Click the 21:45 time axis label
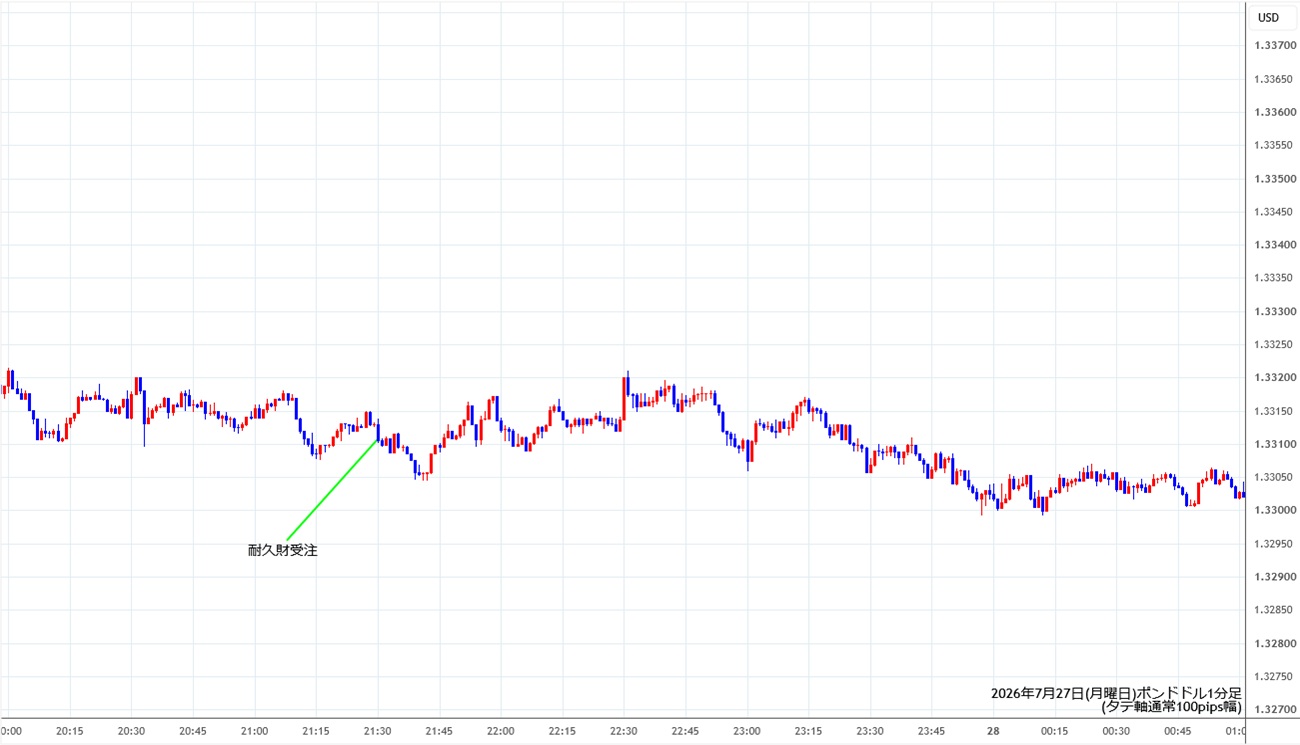Image resolution: width=1300 pixels, height=745 pixels. 439,731
